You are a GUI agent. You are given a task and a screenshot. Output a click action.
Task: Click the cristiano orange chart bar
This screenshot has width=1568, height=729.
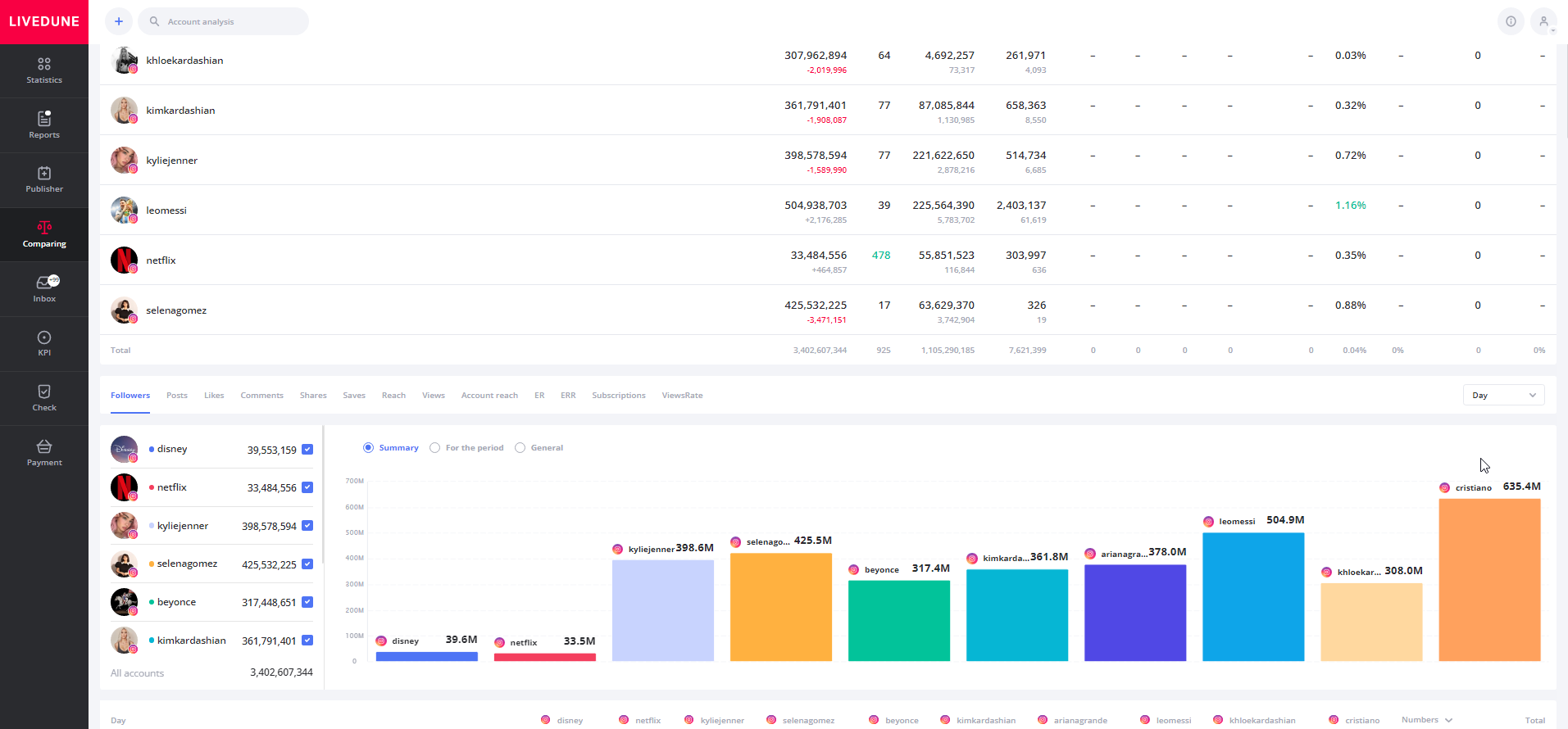coord(1489,579)
